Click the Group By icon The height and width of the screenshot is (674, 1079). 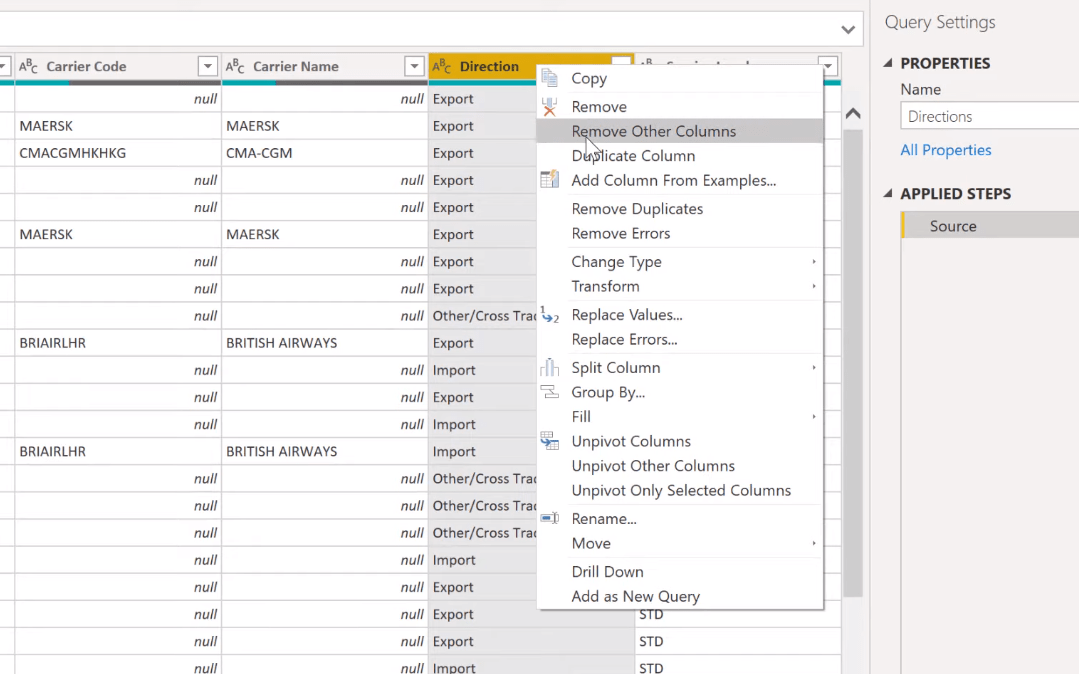coord(549,392)
